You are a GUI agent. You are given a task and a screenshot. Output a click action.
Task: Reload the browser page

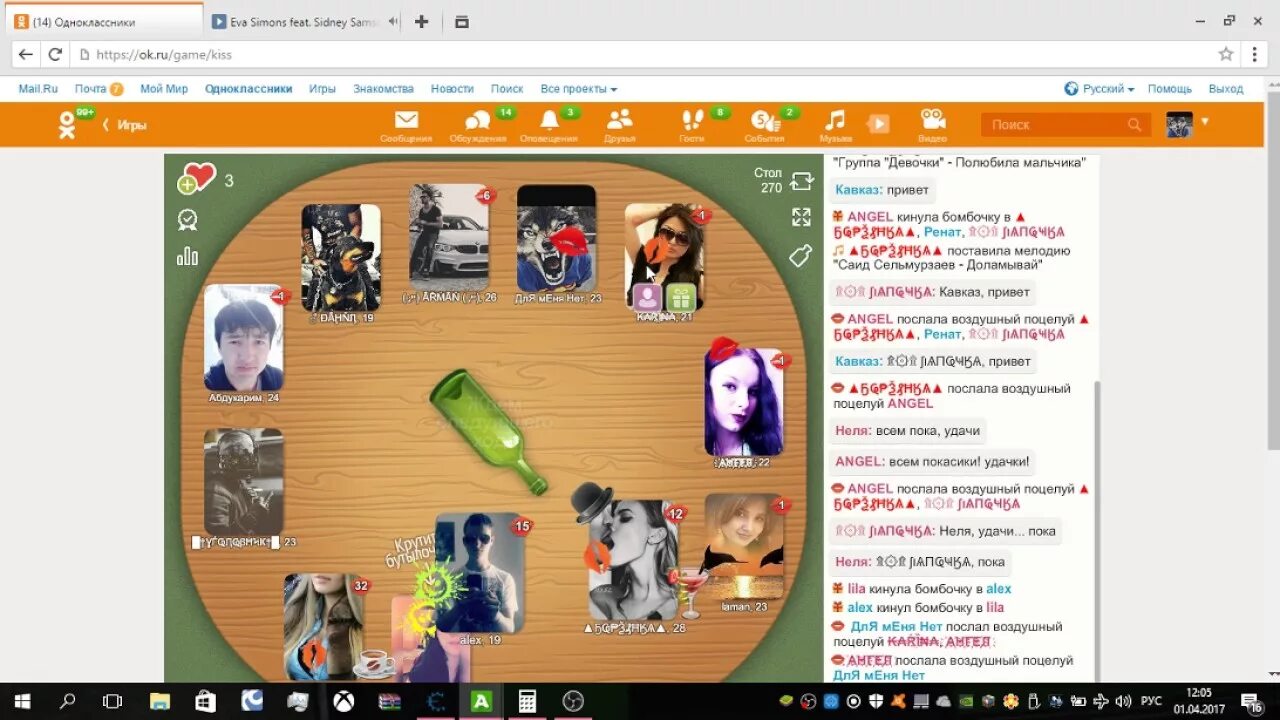55,55
